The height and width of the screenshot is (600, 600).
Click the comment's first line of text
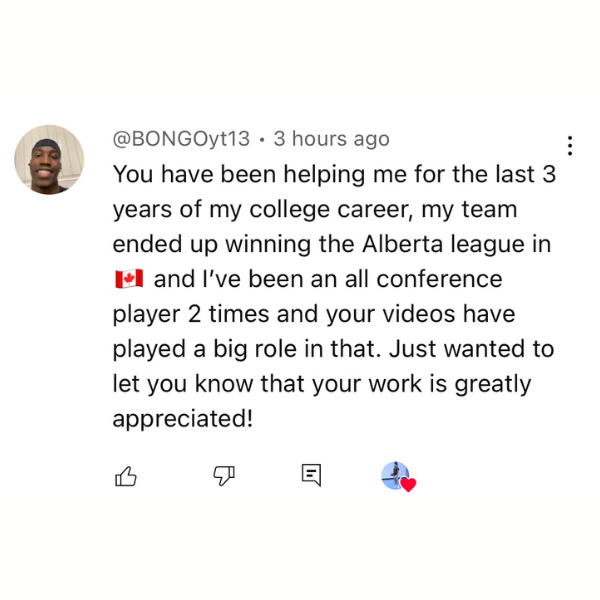(333, 173)
